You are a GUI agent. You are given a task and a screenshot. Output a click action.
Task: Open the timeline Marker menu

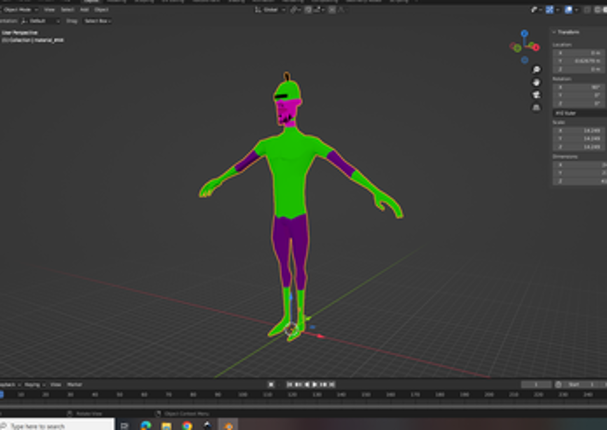pos(74,385)
